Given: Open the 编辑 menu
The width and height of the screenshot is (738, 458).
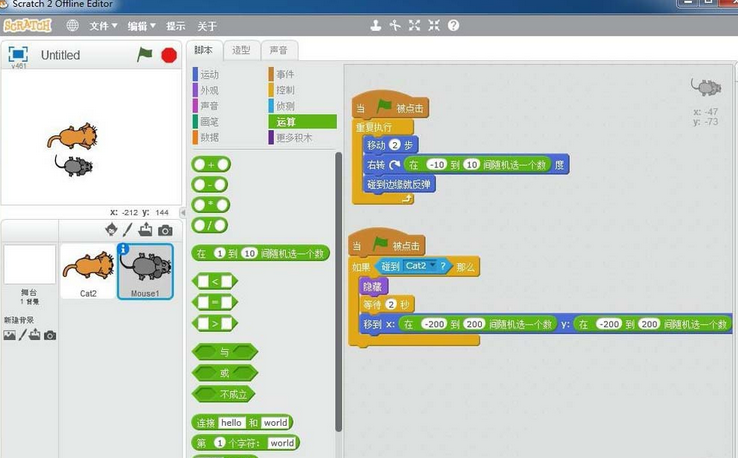Looking at the screenshot, I should [141, 26].
